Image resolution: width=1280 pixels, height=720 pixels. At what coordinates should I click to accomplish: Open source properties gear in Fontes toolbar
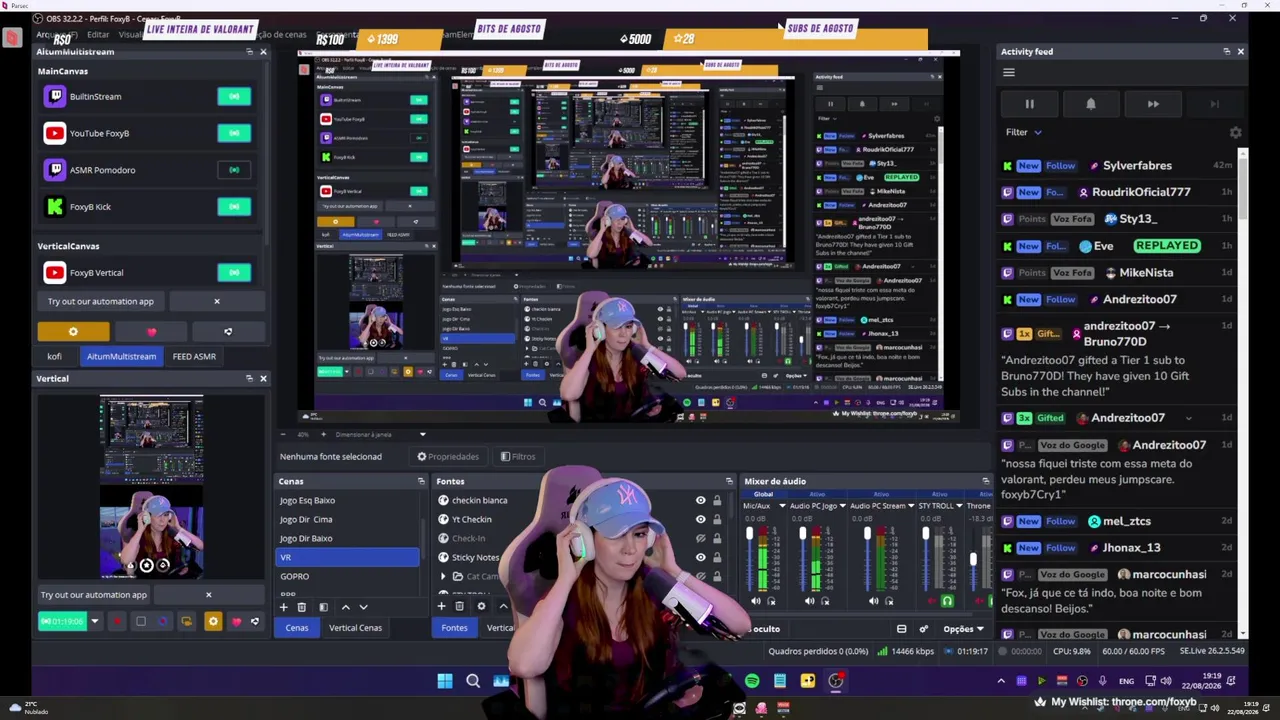pos(481,606)
